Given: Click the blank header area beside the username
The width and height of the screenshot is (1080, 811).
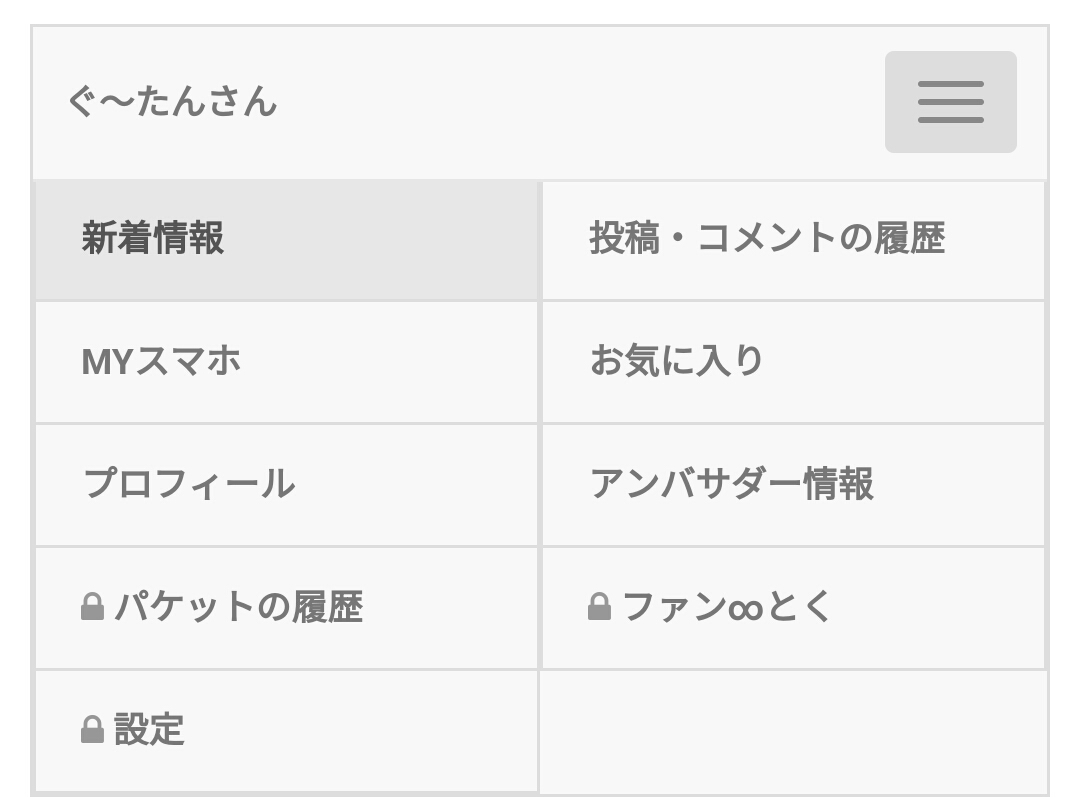Looking at the screenshot, I should coord(580,102).
